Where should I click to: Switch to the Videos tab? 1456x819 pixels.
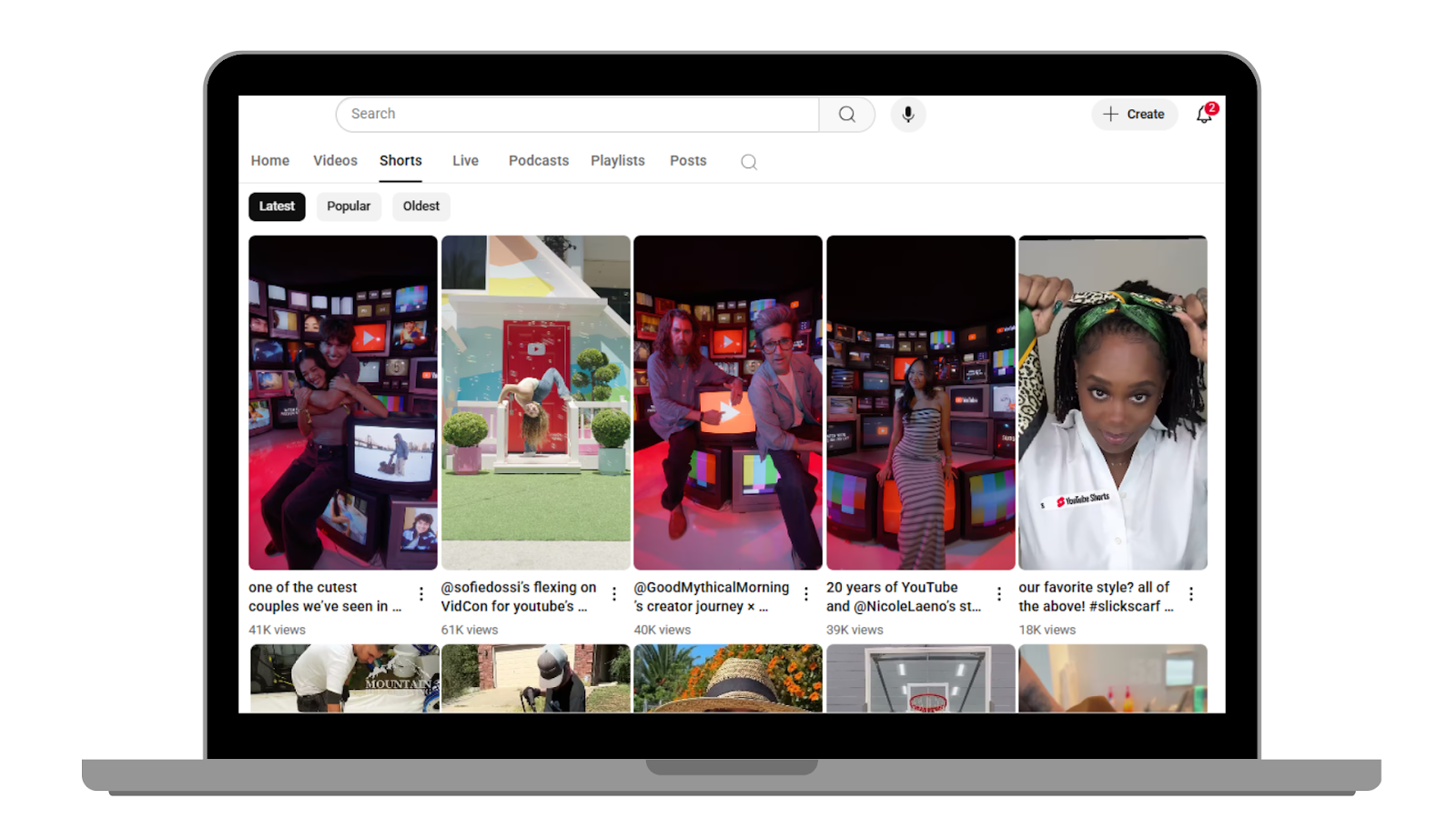336,161
